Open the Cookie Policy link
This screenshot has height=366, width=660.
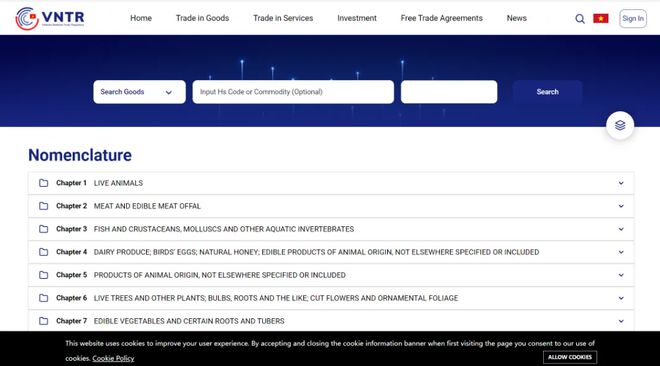(x=113, y=358)
